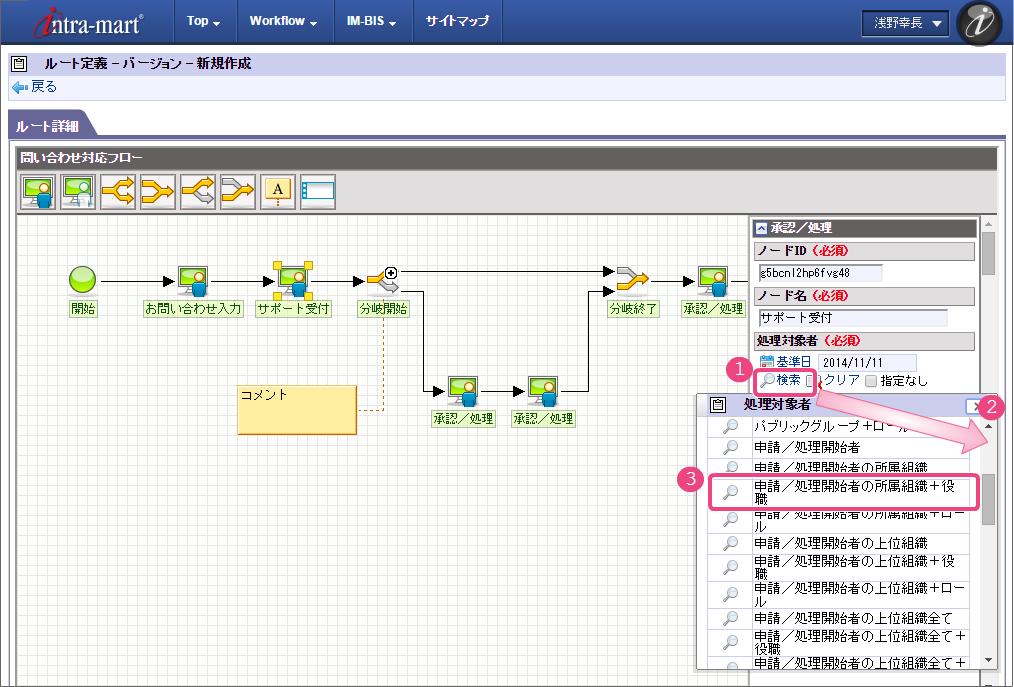Select 申請／処理開始者の上位組織全て＋役職 row text
The height and width of the screenshot is (687, 1014).
(859, 642)
